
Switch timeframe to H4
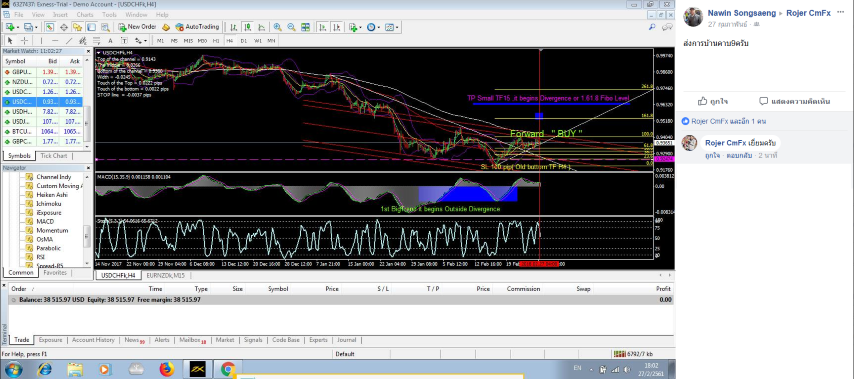[230, 40]
